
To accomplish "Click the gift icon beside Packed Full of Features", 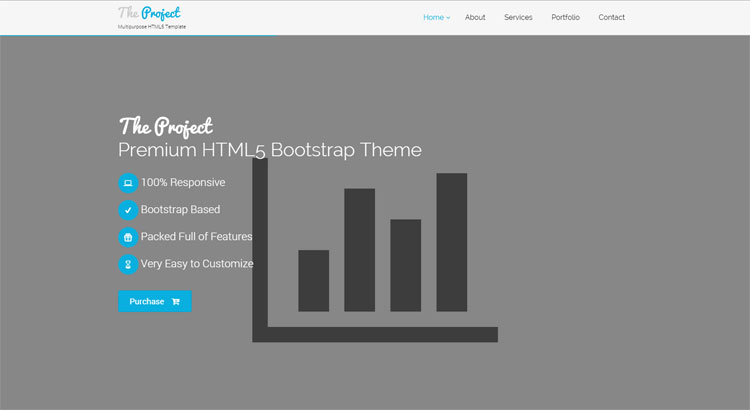I will (128, 237).
